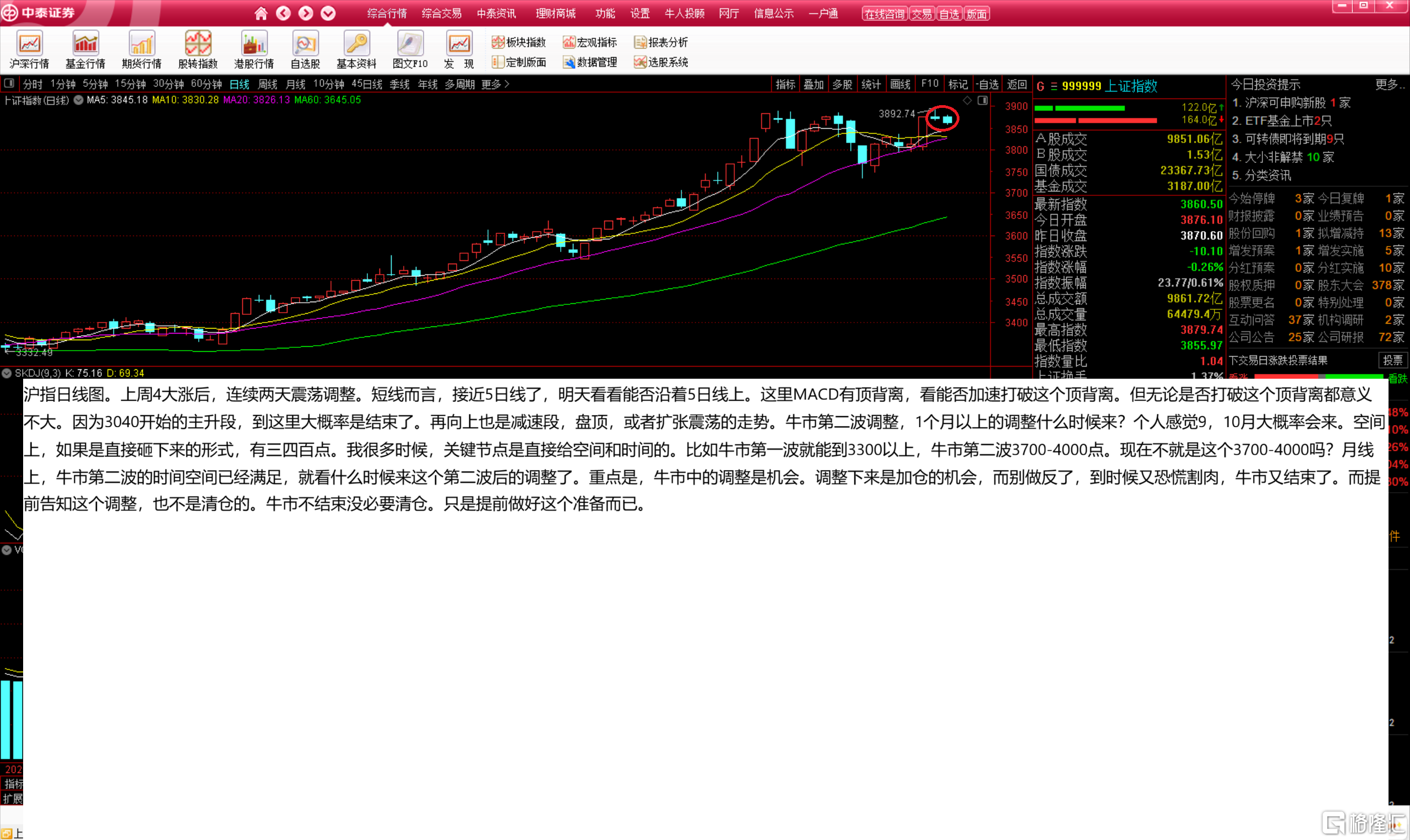Click the 在线咨询 button
The width and height of the screenshot is (1410, 840).
(885, 14)
